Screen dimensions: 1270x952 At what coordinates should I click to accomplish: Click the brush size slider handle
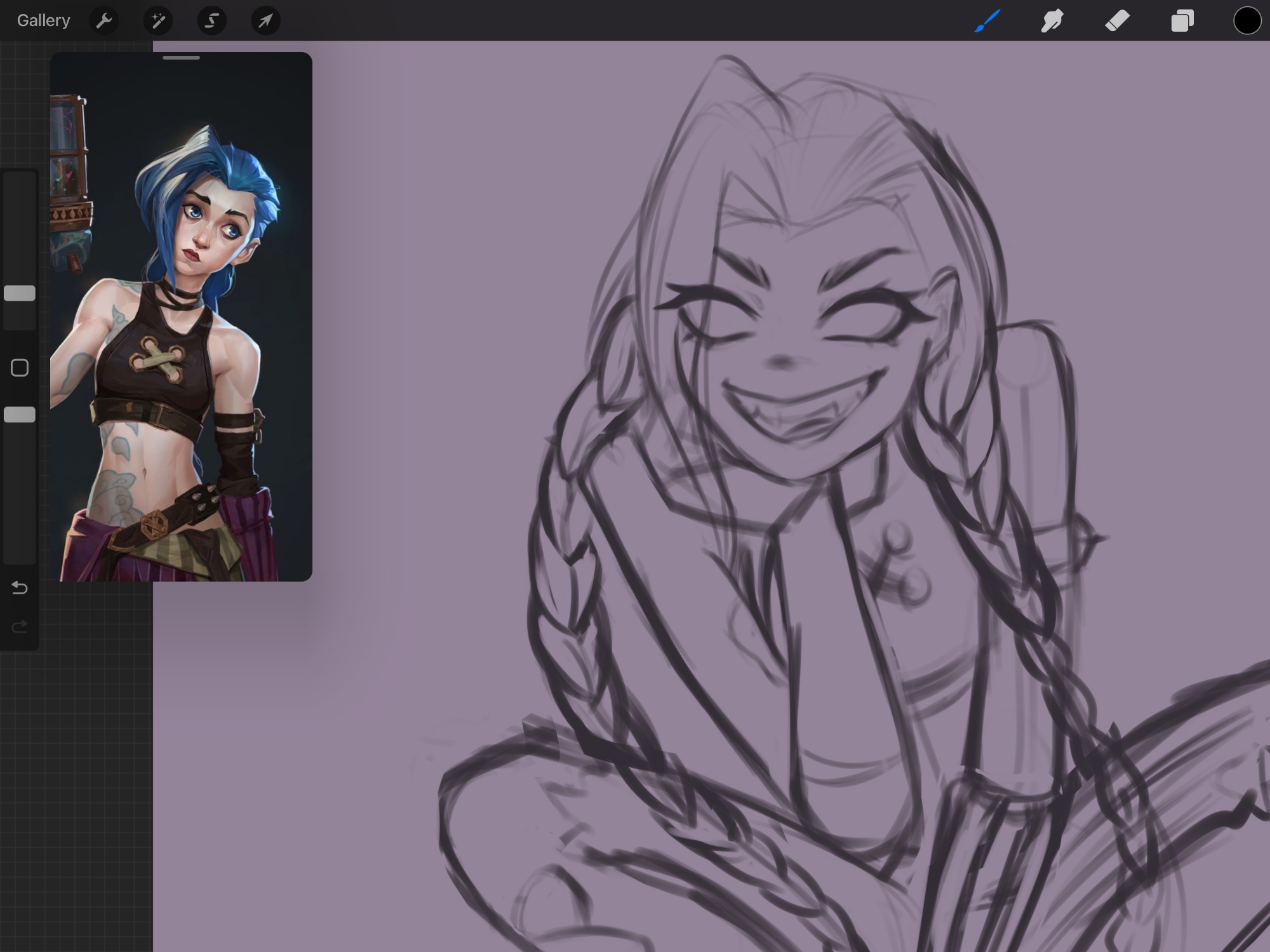click(x=20, y=293)
